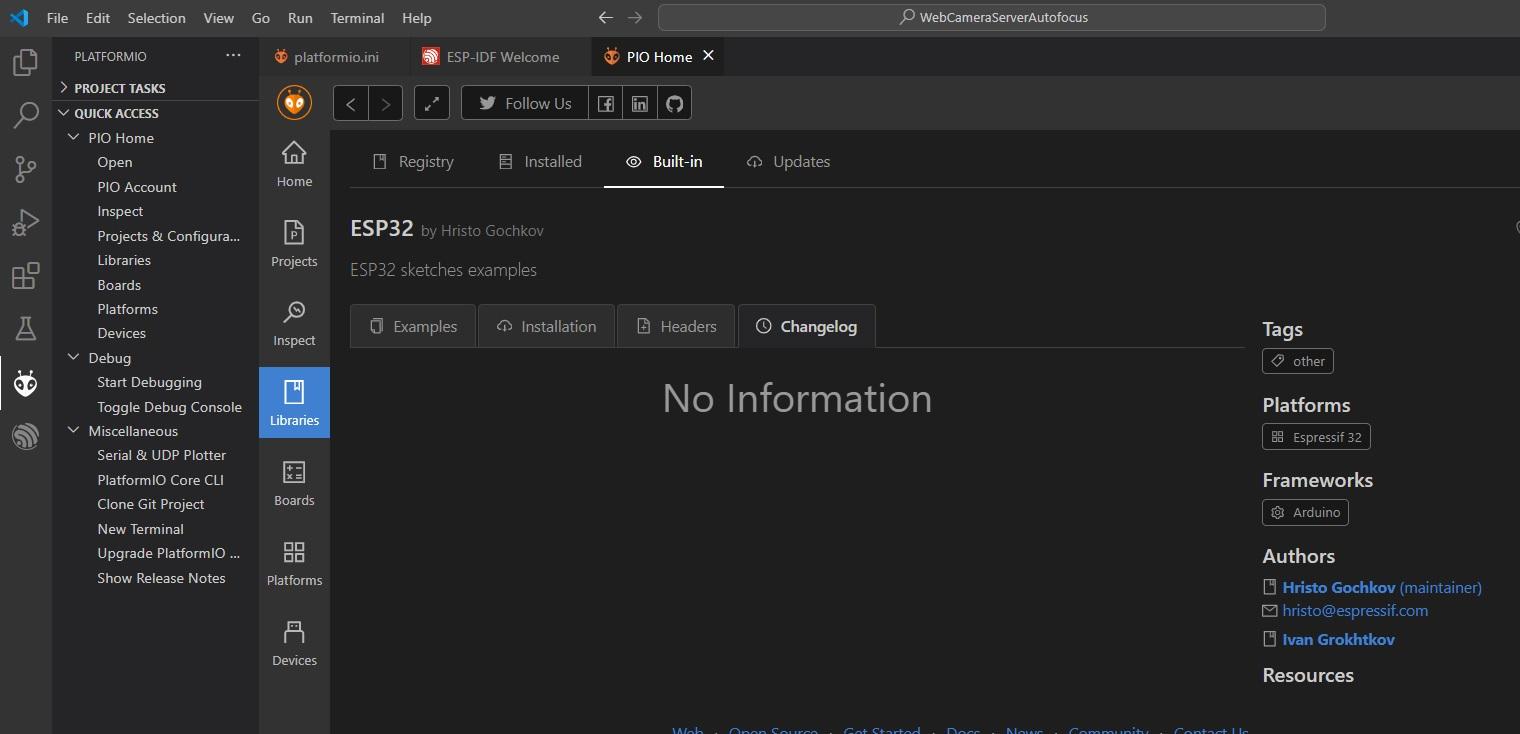Expand the PROJECT TASKS section

(155, 88)
